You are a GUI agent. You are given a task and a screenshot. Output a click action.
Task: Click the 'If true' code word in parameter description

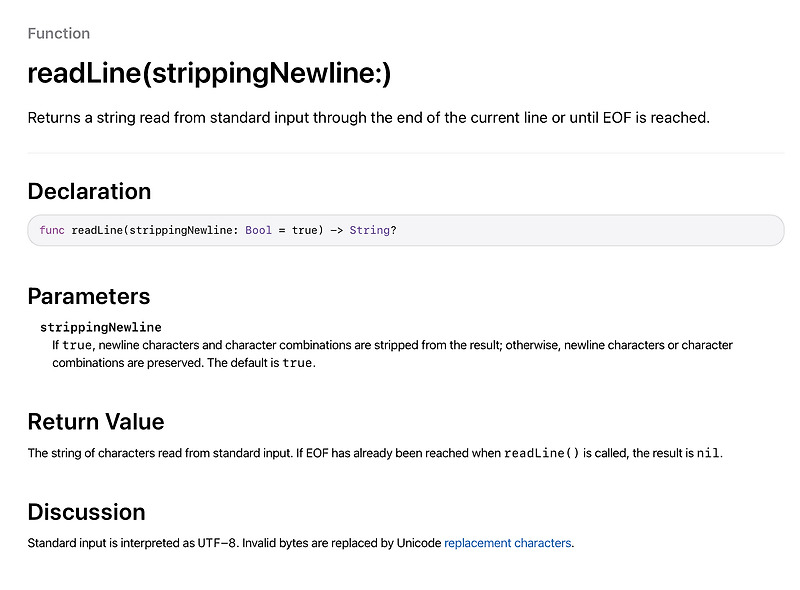click(77, 345)
